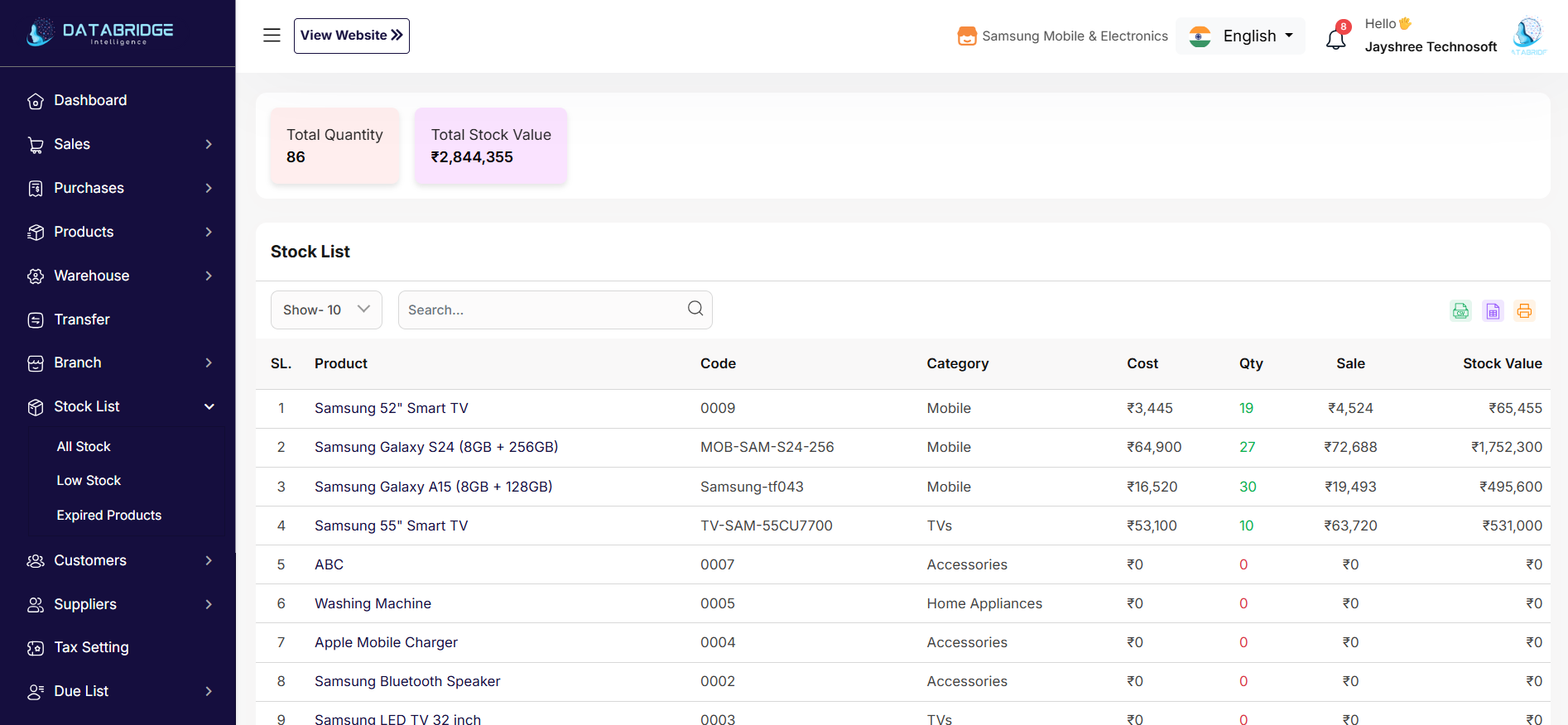Image resolution: width=1568 pixels, height=725 pixels.
Task: Click the Home Appliances category cell
Action: [984, 603]
